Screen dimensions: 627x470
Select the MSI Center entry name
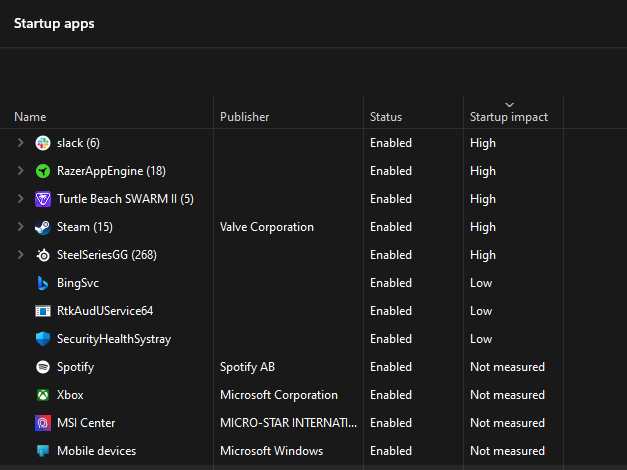pos(86,423)
